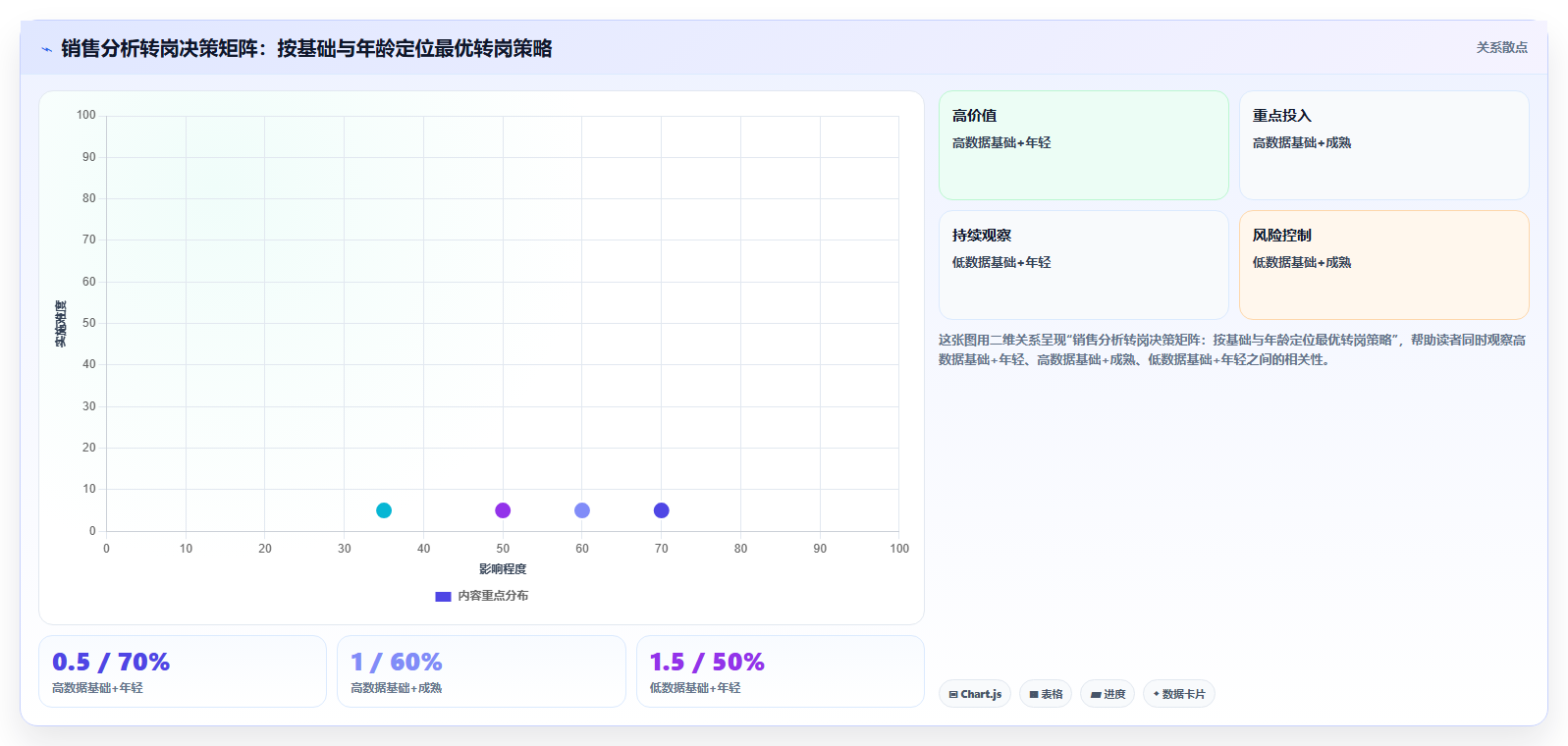Open the 重点投入 quadrant card
Viewport: 1568px width, 746px height.
[1384, 145]
